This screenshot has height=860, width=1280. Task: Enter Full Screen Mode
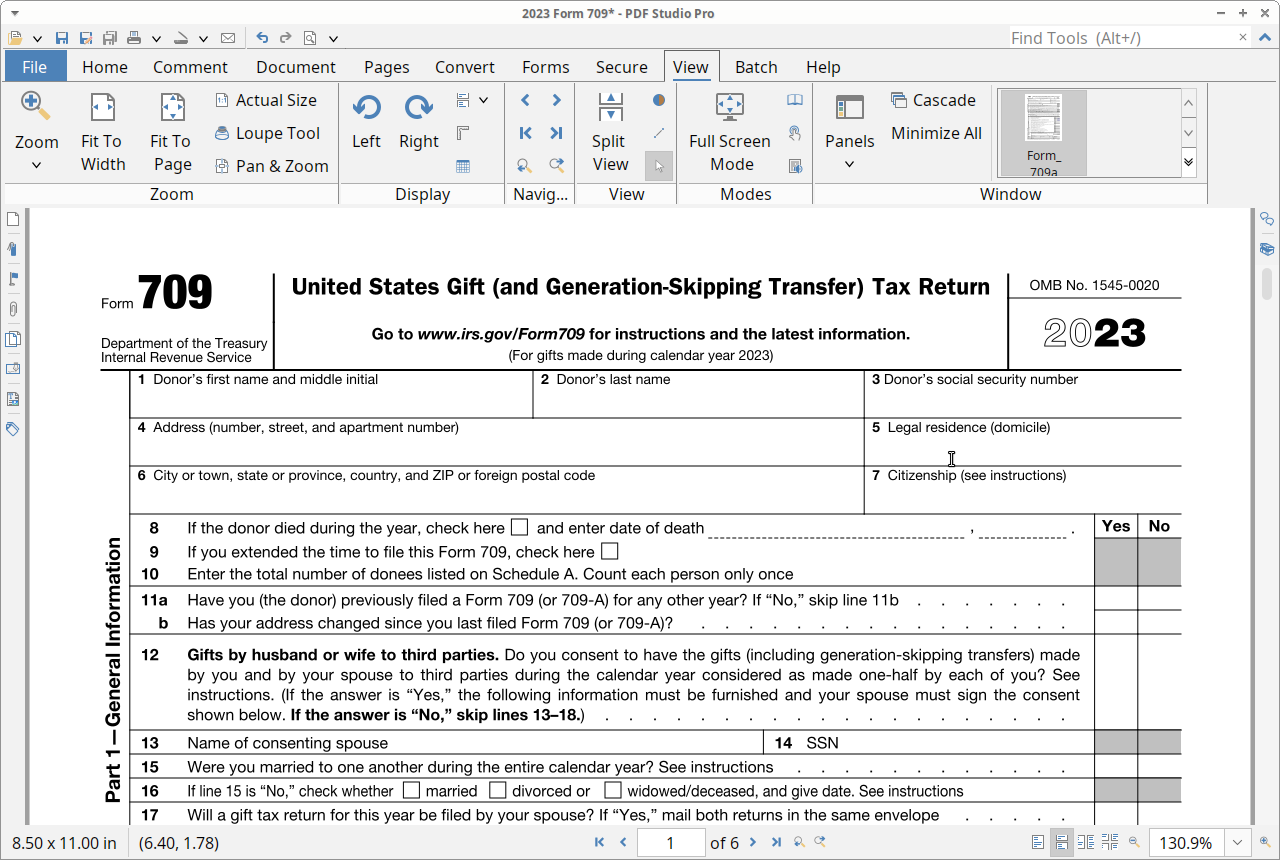click(x=730, y=131)
